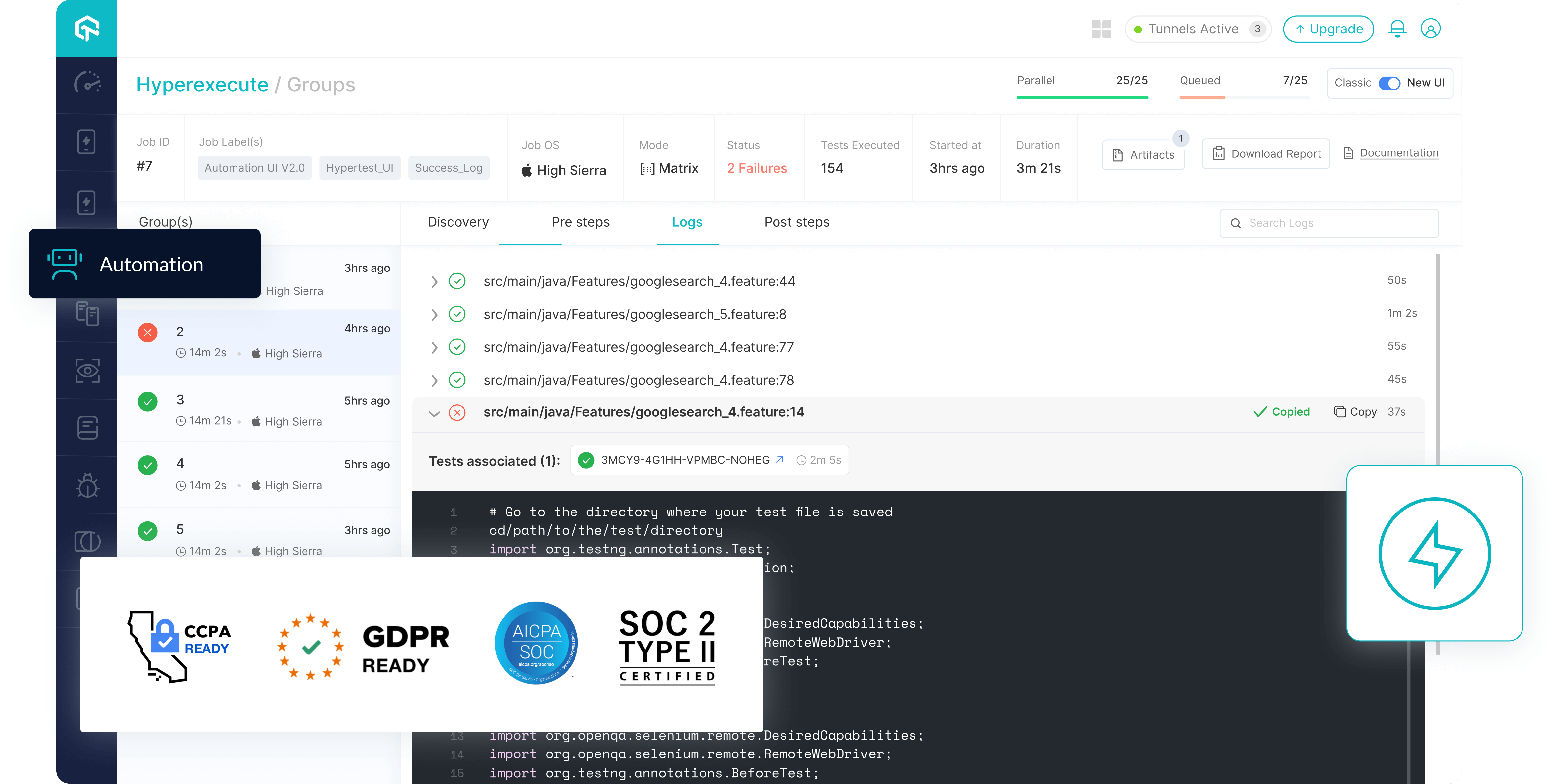Screen dimensions: 1556x784
Task: Open the apps grid launcher near Tunnels Active
Action: click(x=1101, y=29)
